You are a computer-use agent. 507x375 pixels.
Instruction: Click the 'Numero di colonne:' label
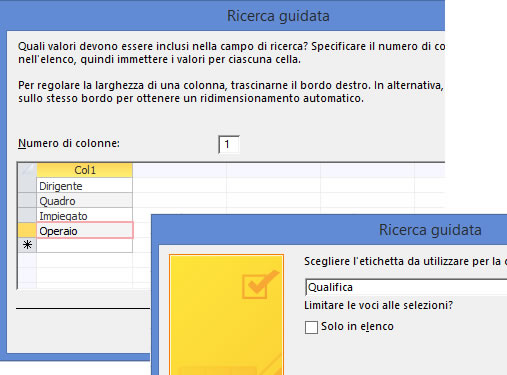[x=69, y=143]
